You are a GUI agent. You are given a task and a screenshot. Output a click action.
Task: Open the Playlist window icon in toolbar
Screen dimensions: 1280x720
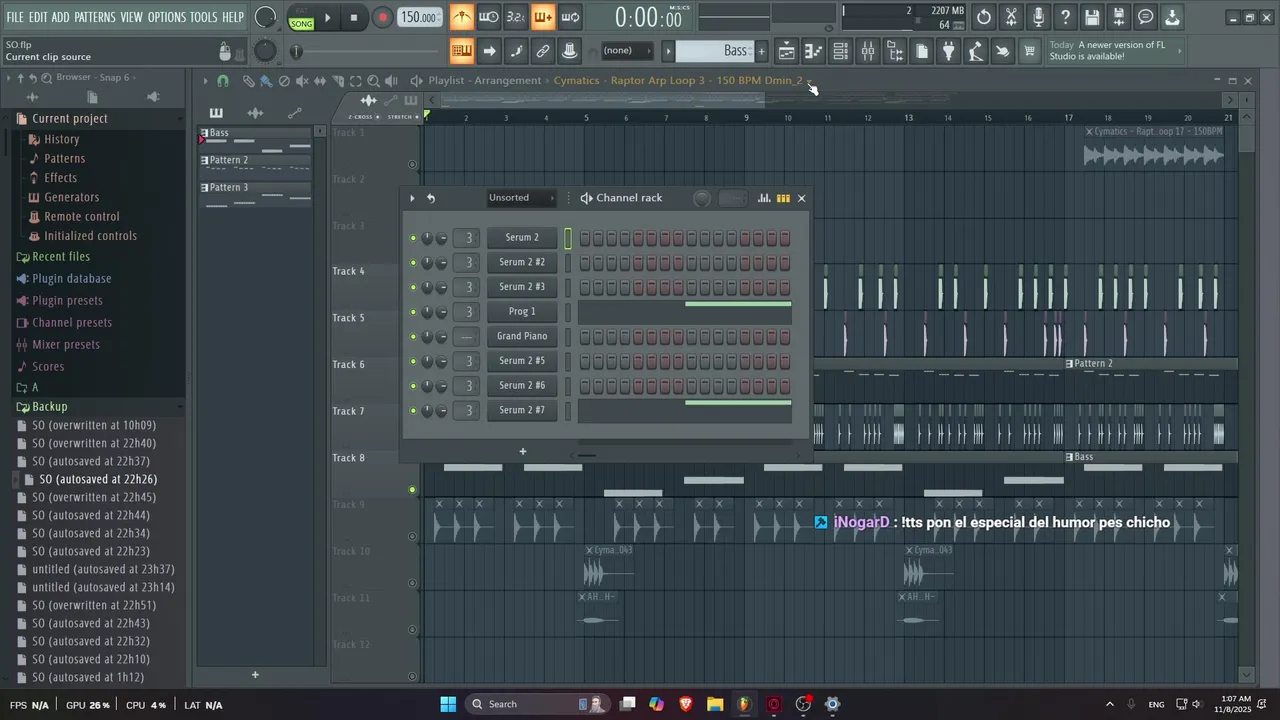[x=787, y=51]
